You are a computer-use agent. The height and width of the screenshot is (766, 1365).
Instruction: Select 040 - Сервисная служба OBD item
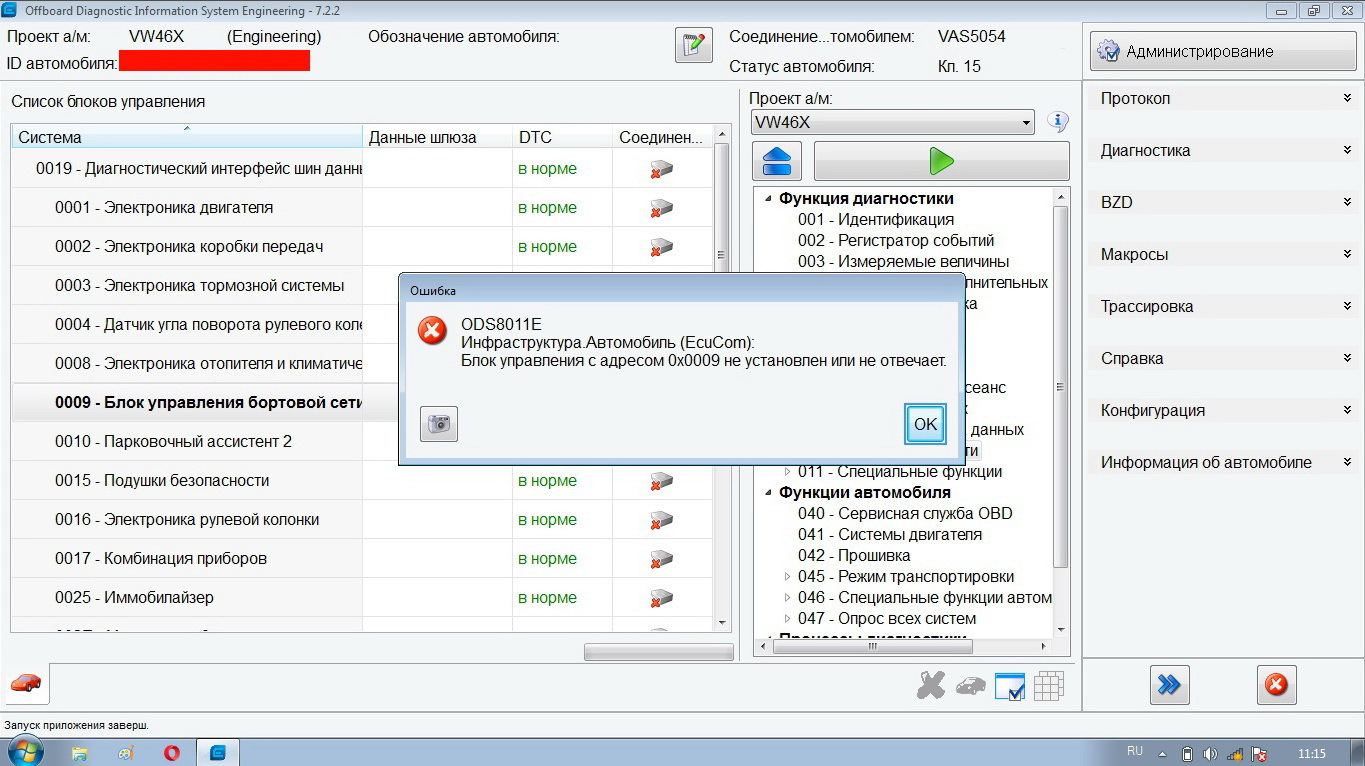coord(904,513)
